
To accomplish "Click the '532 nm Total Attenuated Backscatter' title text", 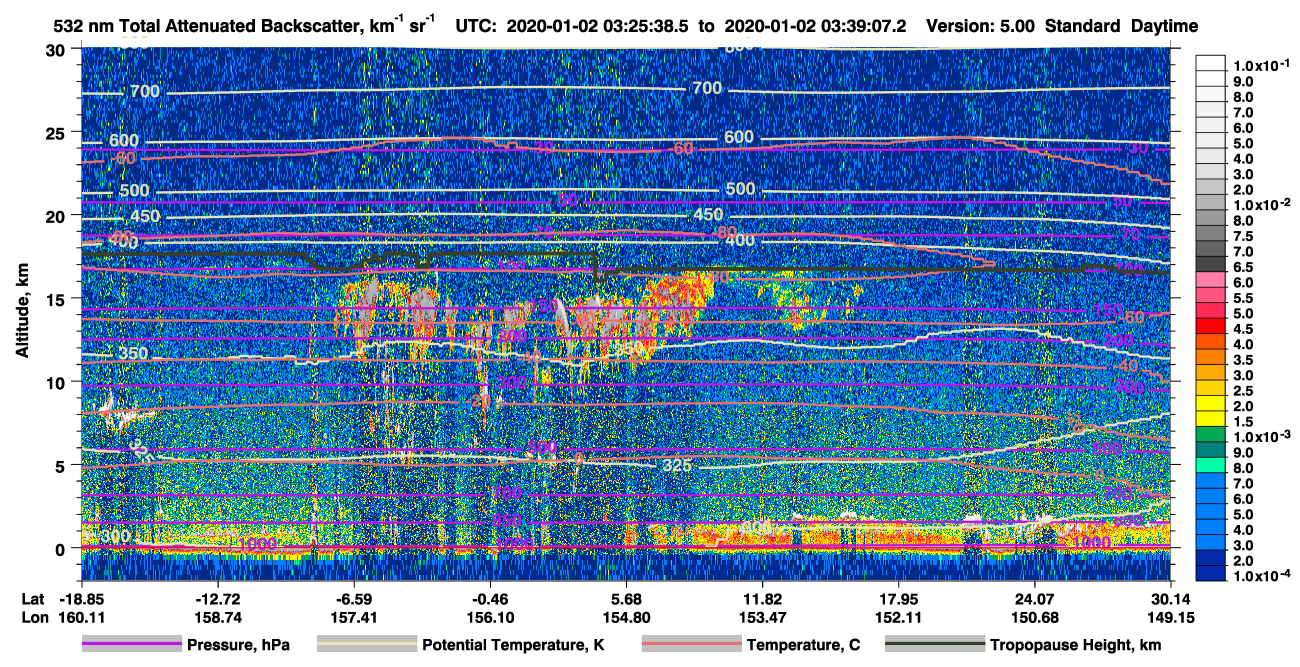I will (x=208, y=26).
